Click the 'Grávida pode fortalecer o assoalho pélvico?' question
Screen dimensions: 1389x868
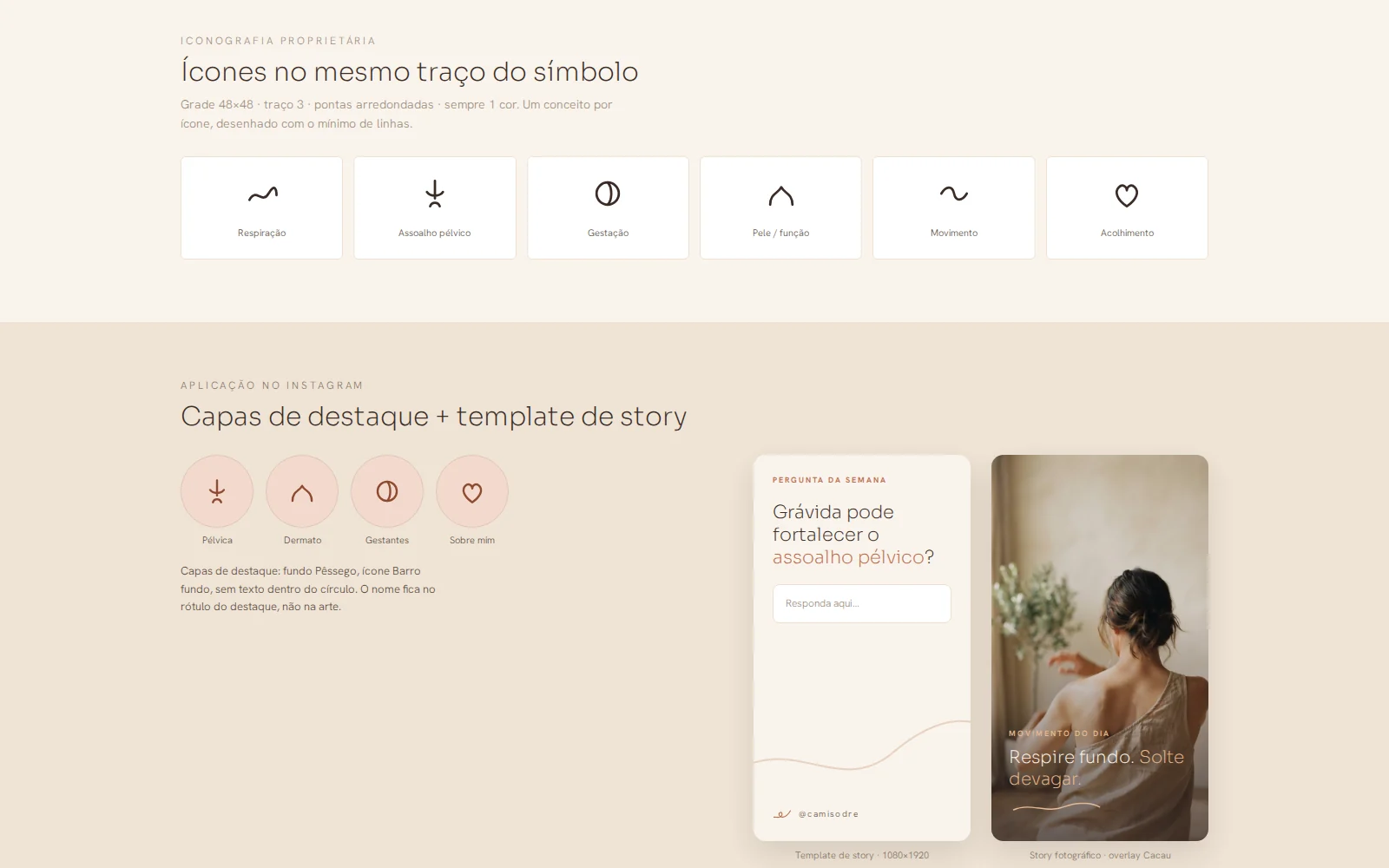(853, 535)
